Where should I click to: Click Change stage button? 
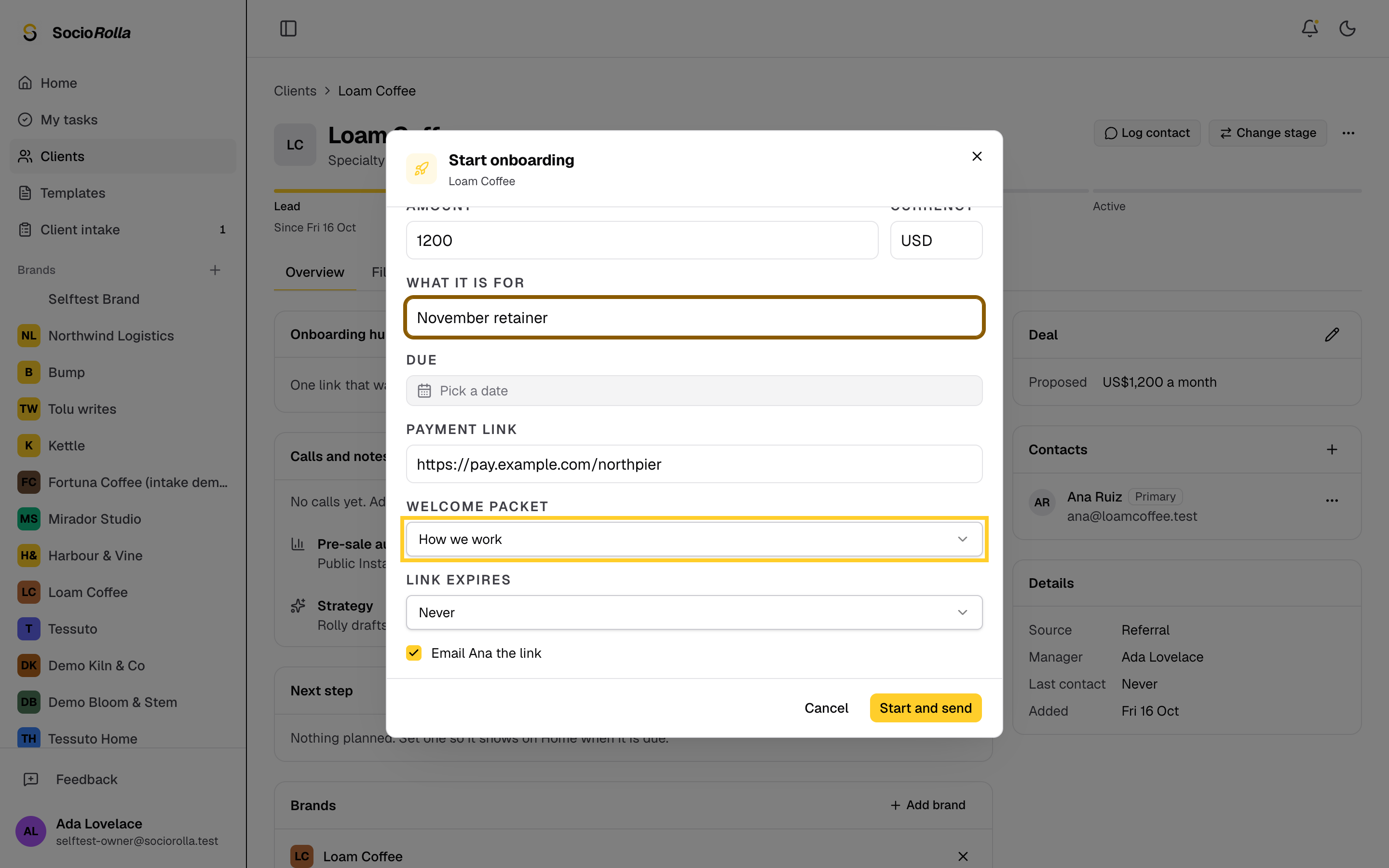tap(1267, 133)
